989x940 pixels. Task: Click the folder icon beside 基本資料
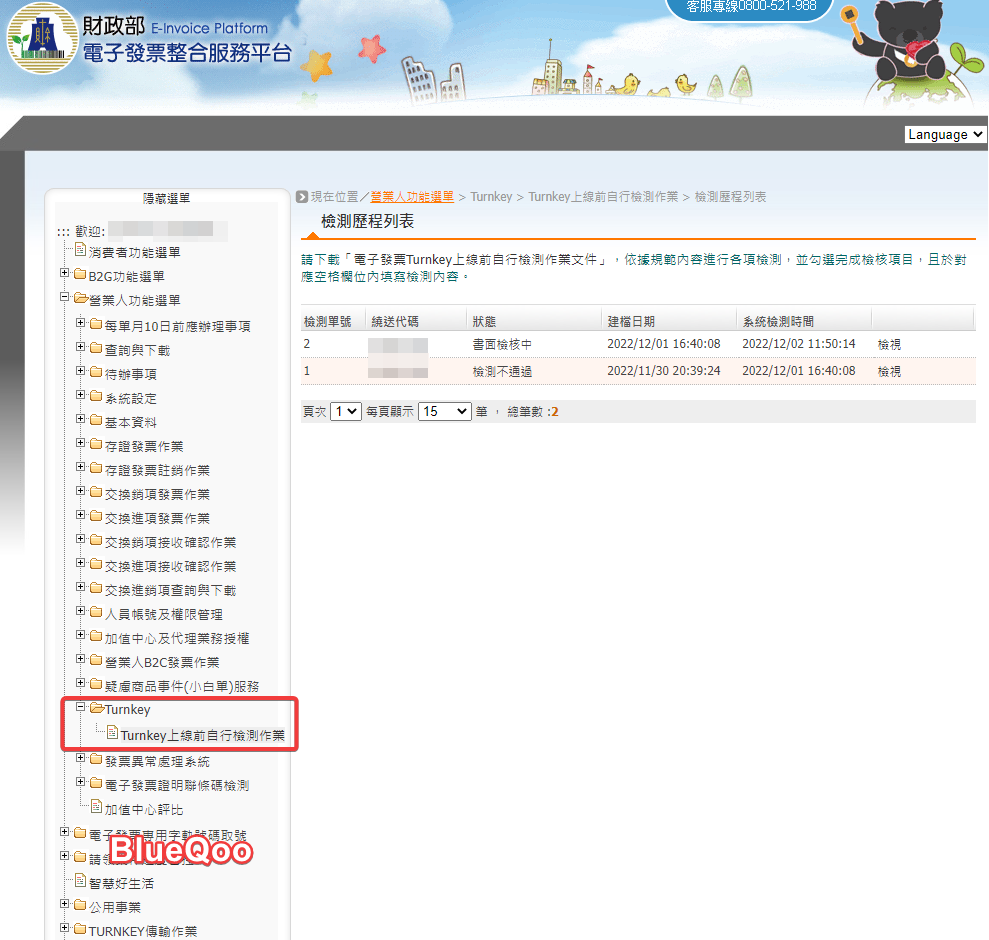pos(96,422)
